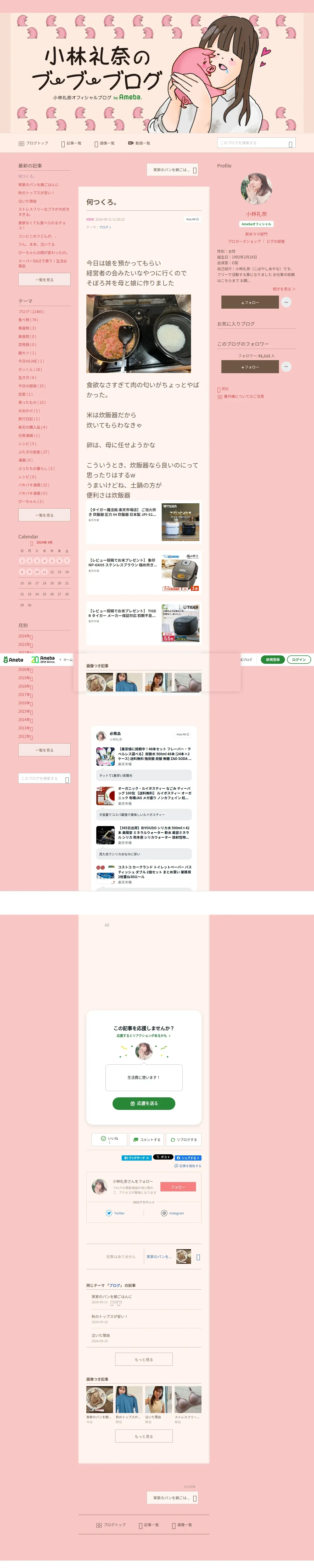Click the リブログする reblog button
The image size is (314, 1568).
pyautogui.click(x=183, y=1139)
